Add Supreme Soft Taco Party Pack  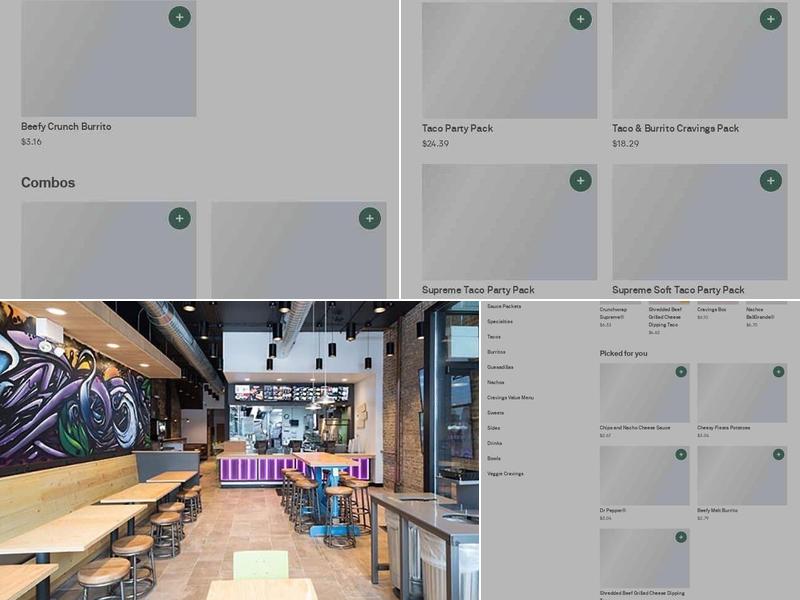(770, 181)
